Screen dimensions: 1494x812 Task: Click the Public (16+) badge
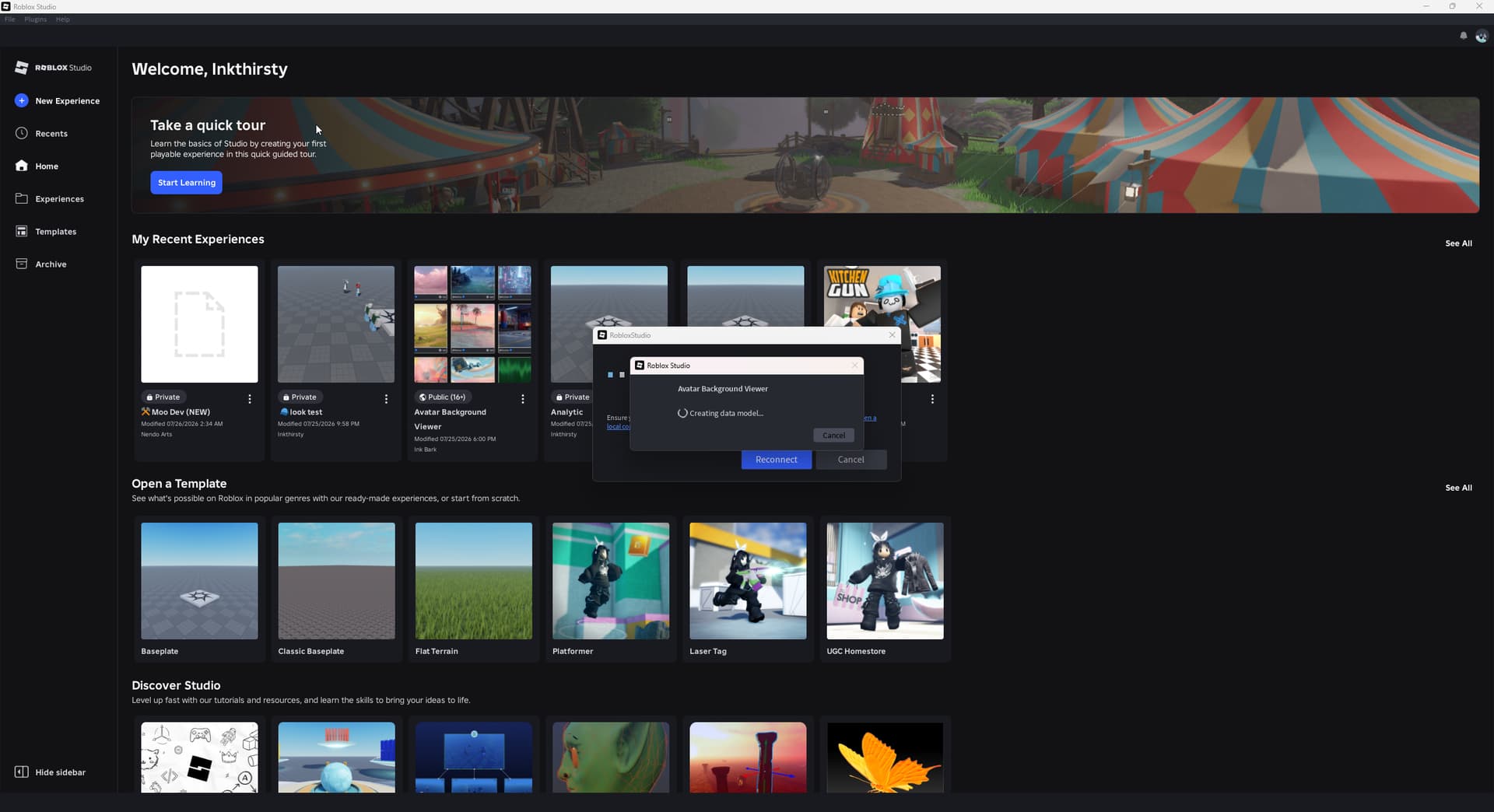[x=442, y=397]
